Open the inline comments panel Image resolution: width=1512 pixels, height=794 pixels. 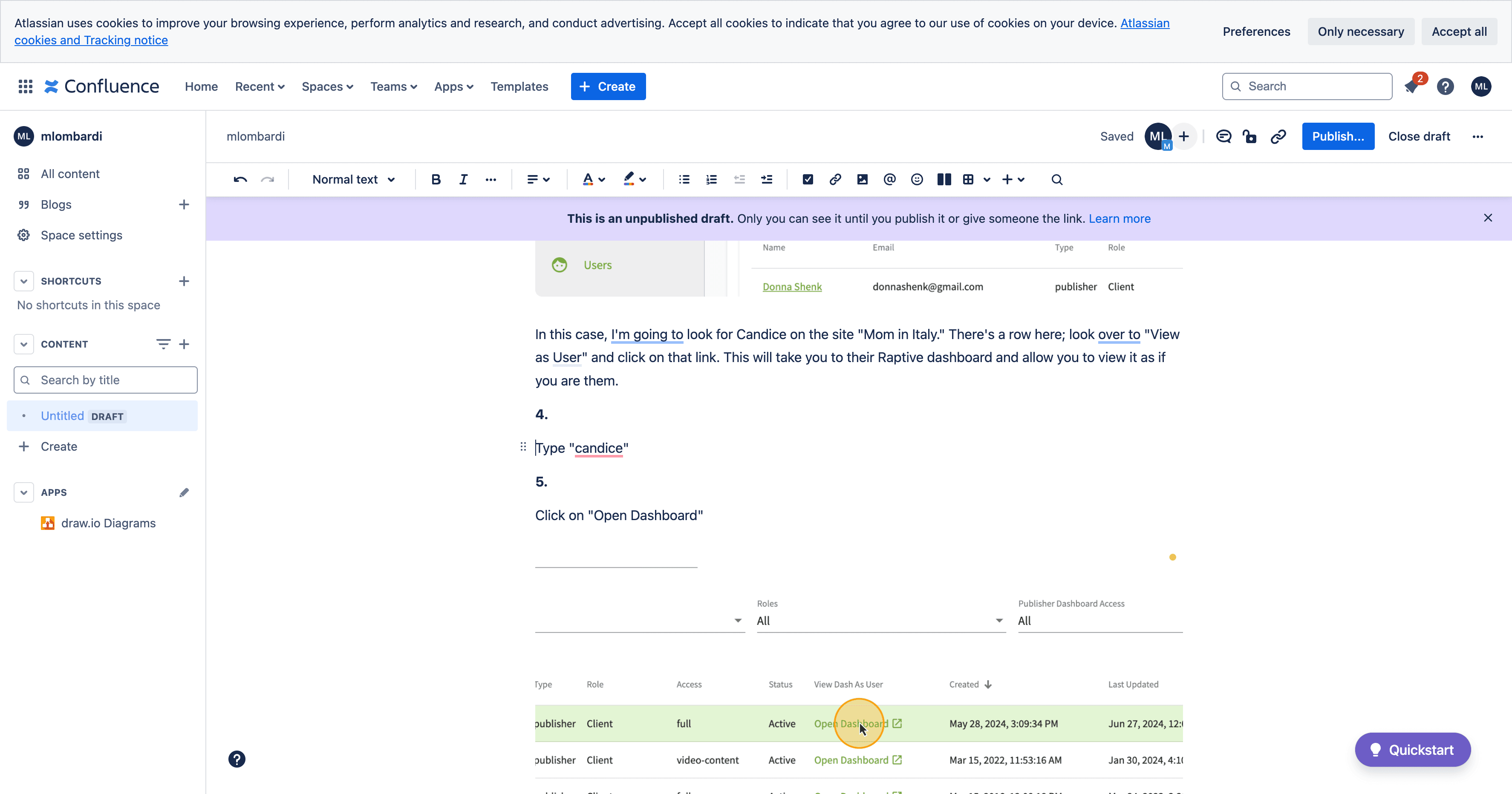coord(1224,137)
